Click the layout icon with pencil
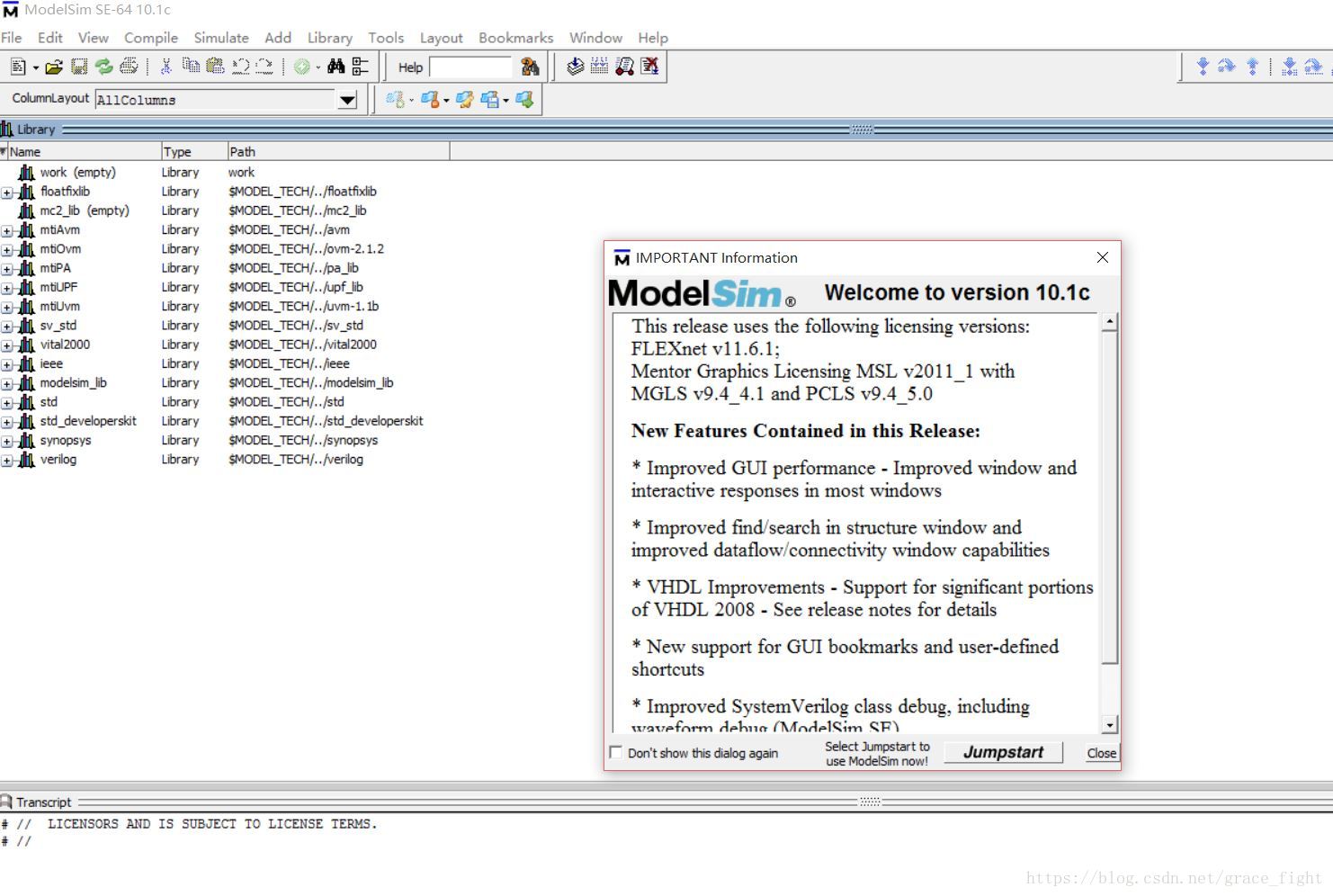Image resolution: width=1333 pixels, height=896 pixels. click(x=464, y=99)
